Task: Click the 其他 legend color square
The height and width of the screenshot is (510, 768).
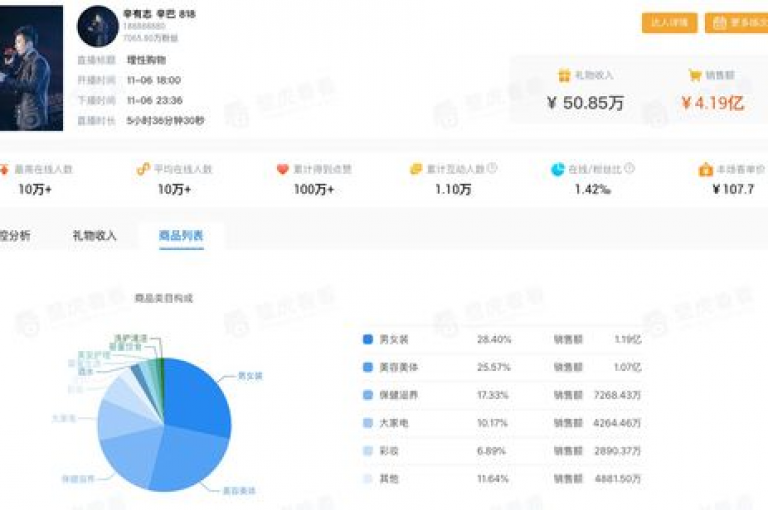Action: (368, 479)
